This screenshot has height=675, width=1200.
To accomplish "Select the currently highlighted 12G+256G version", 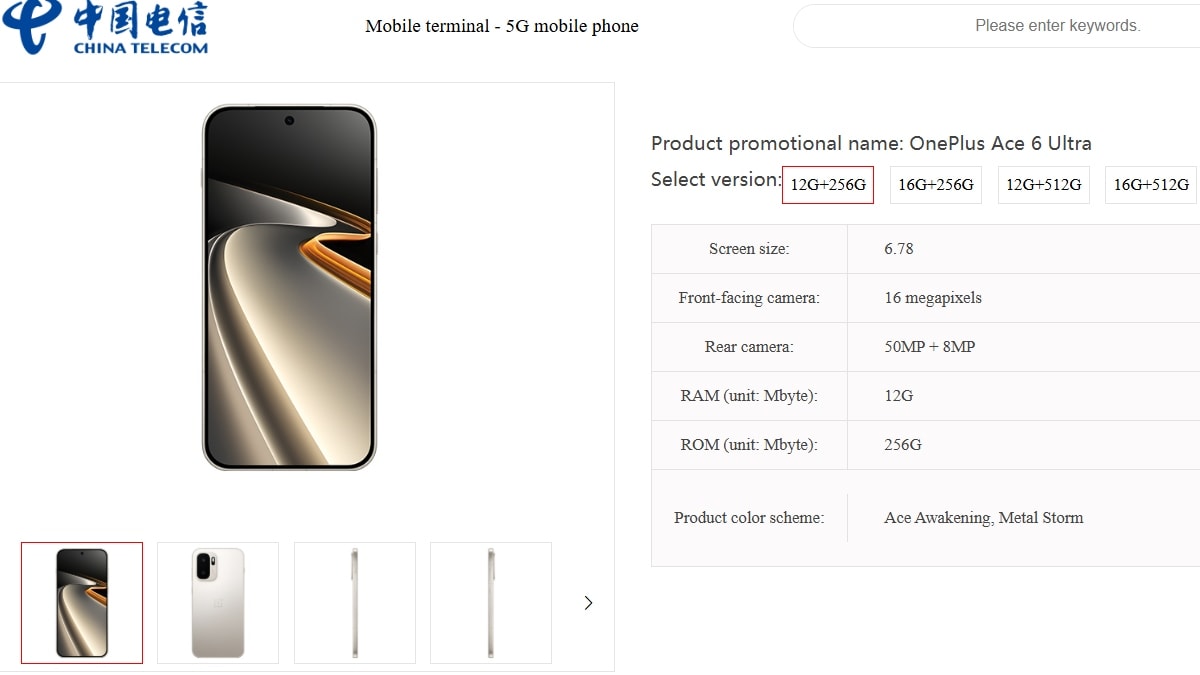I will (x=828, y=185).
